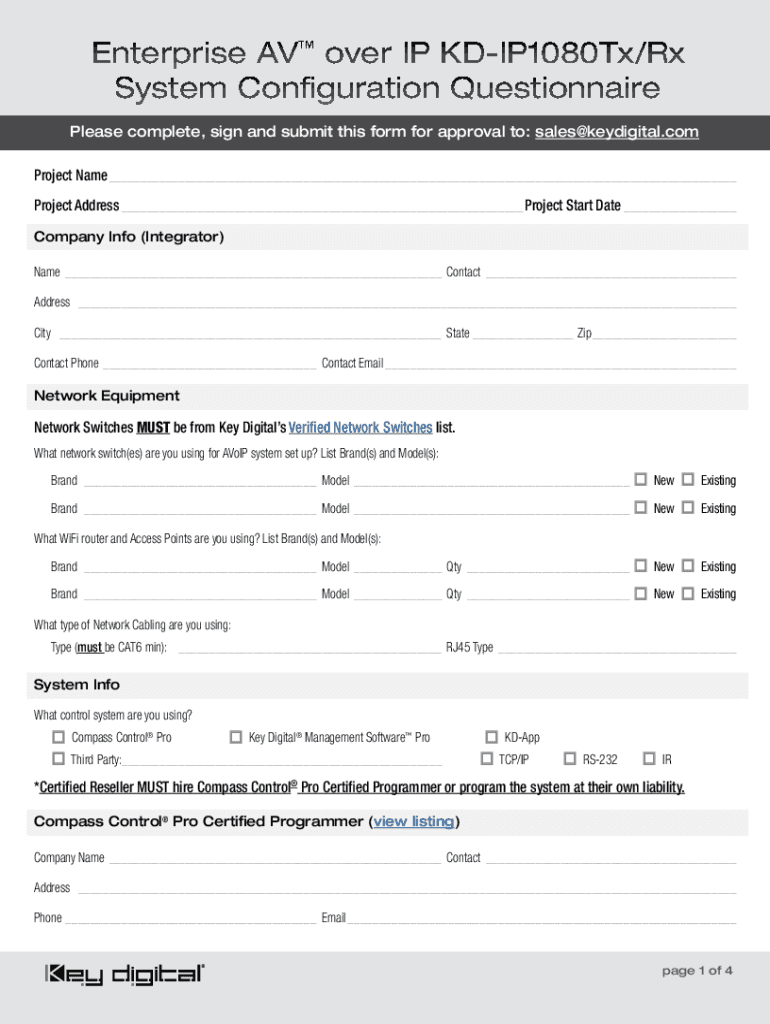Check Existing for the first WiFi router row
770x1024 pixels.
coord(688,566)
